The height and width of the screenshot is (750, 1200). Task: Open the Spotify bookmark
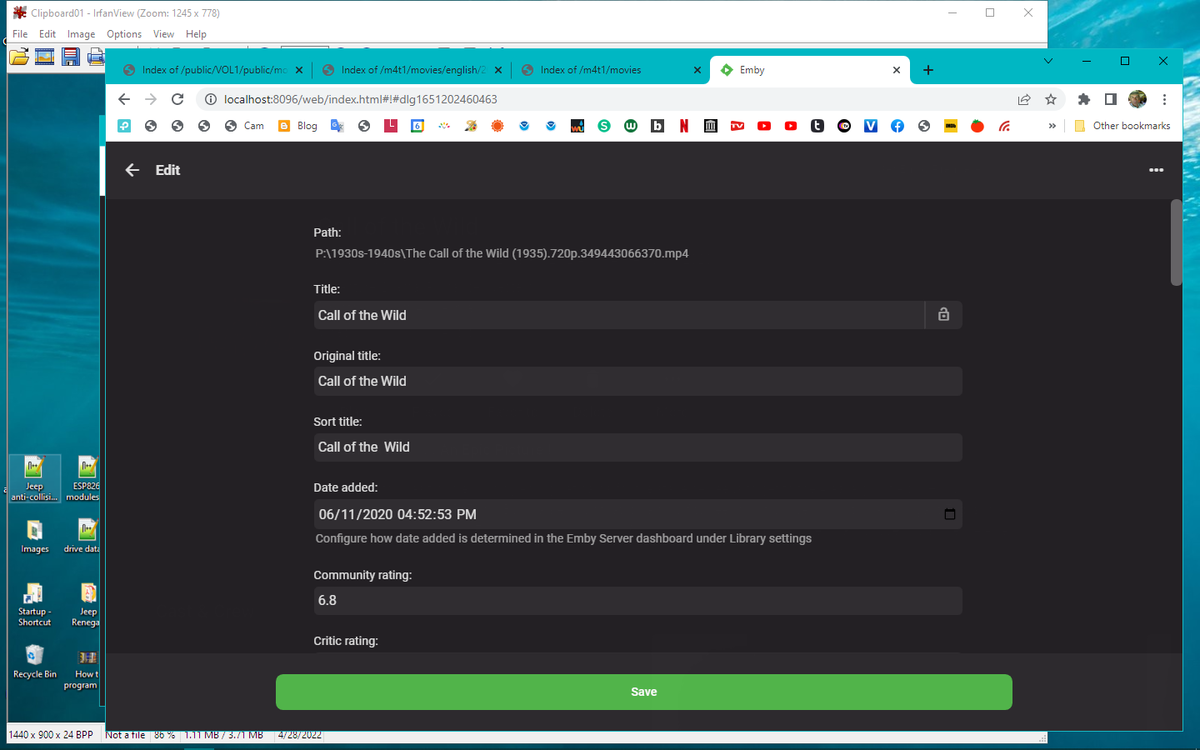click(604, 126)
